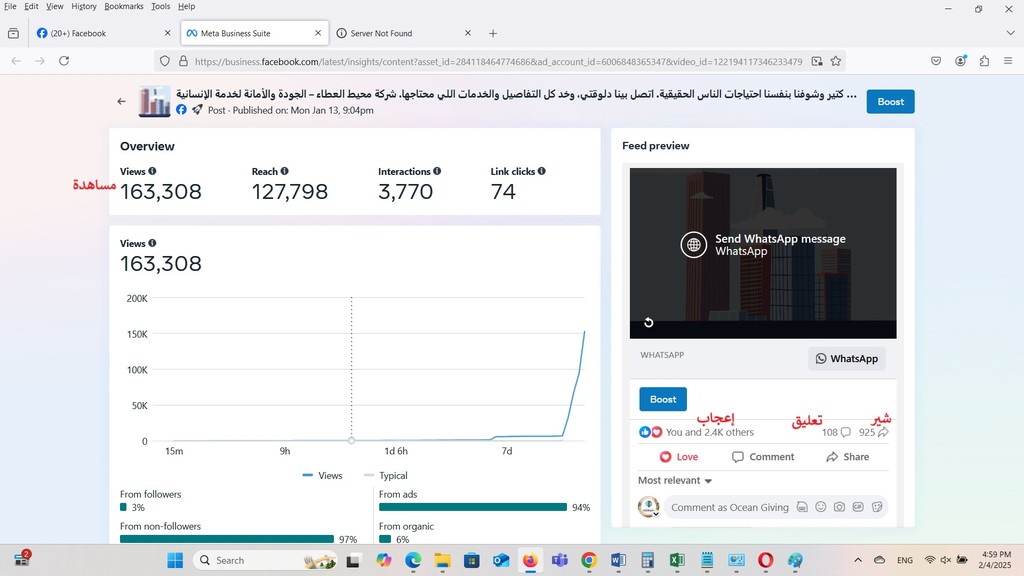Click the comment bubble icon next to 108
The width and height of the screenshot is (1024, 576).
click(x=846, y=432)
